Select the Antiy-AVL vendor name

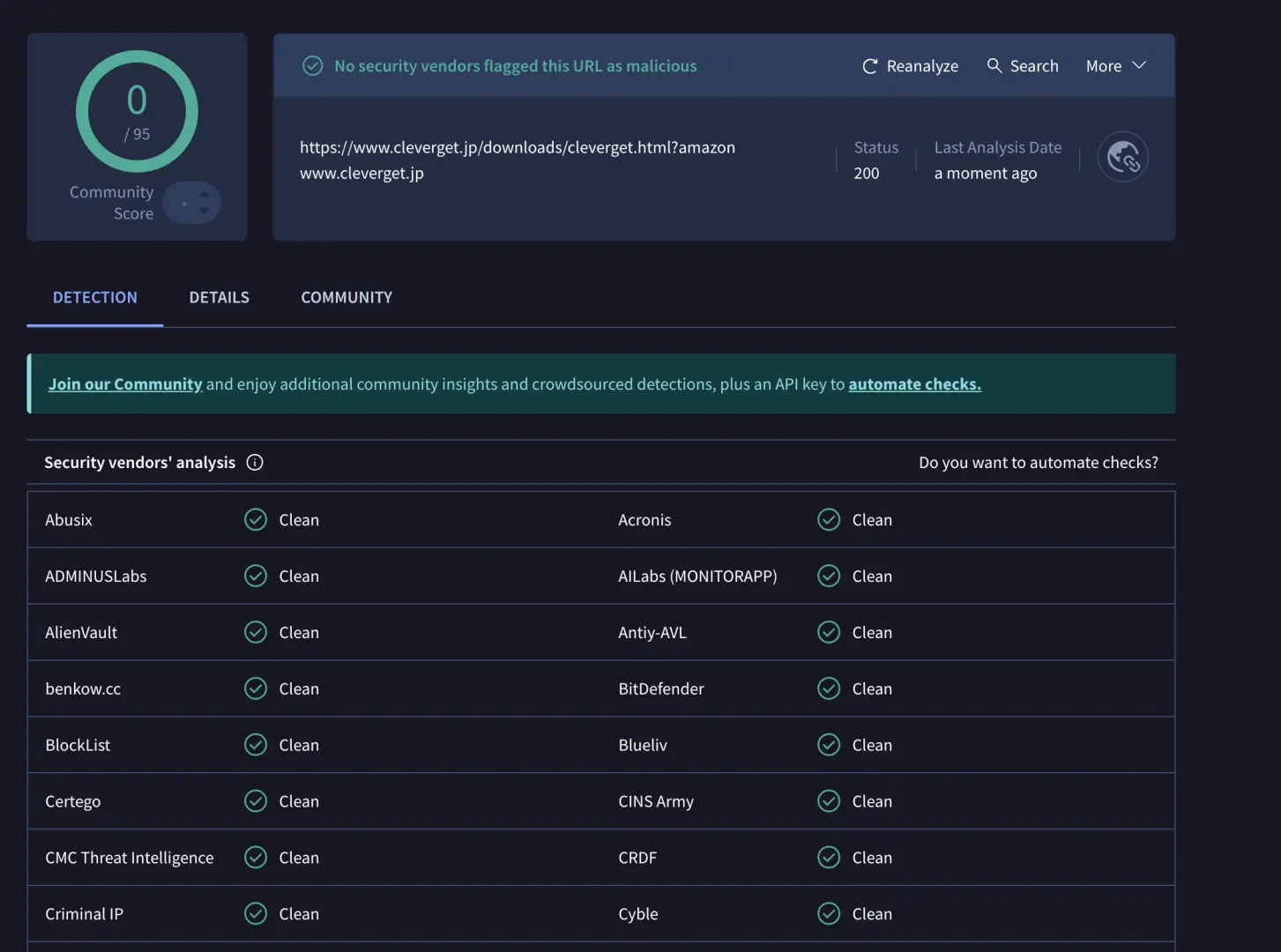(652, 633)
